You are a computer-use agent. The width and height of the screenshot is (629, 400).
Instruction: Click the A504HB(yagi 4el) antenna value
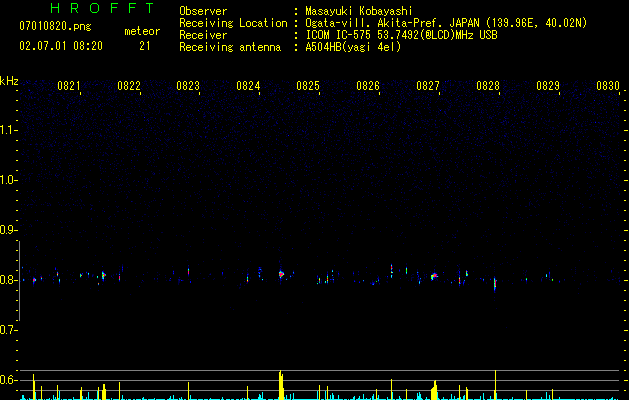tap(353, 47)
